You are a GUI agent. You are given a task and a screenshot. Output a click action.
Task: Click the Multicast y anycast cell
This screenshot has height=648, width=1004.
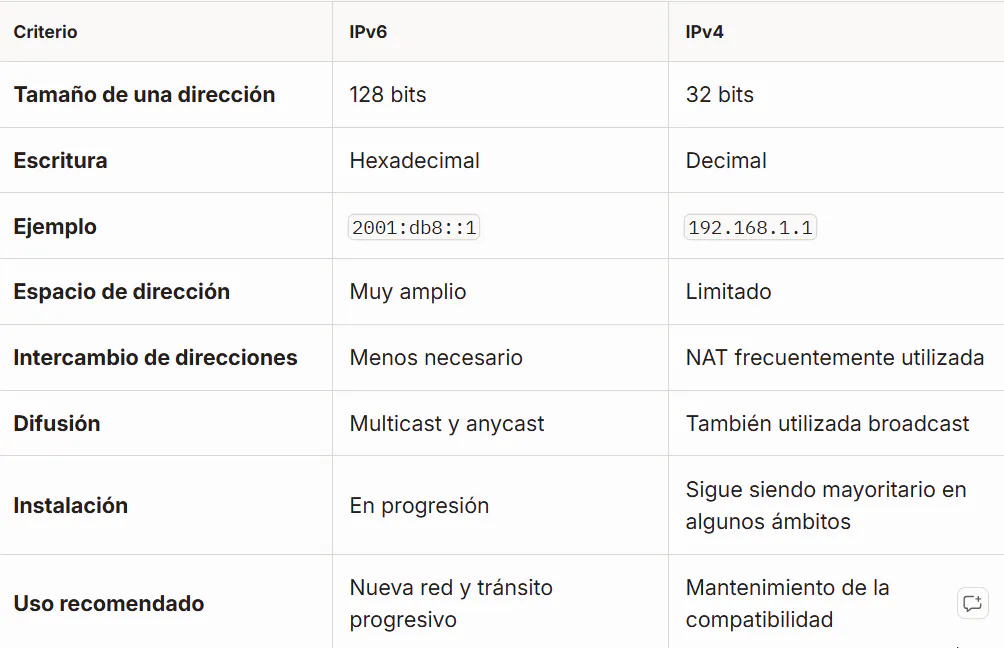(447, 424)
